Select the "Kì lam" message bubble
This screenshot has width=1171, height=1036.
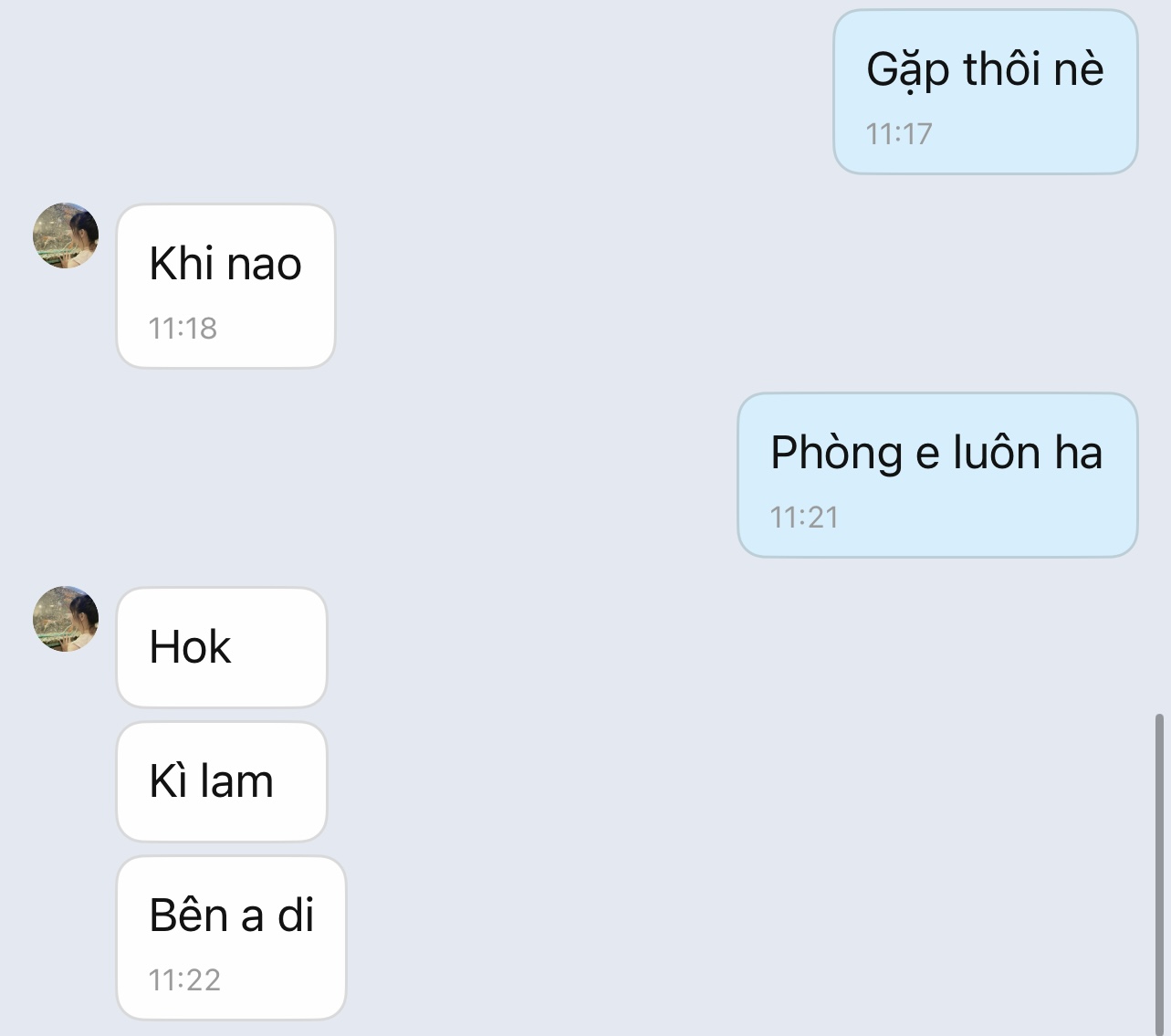click(x=221, y=781)
